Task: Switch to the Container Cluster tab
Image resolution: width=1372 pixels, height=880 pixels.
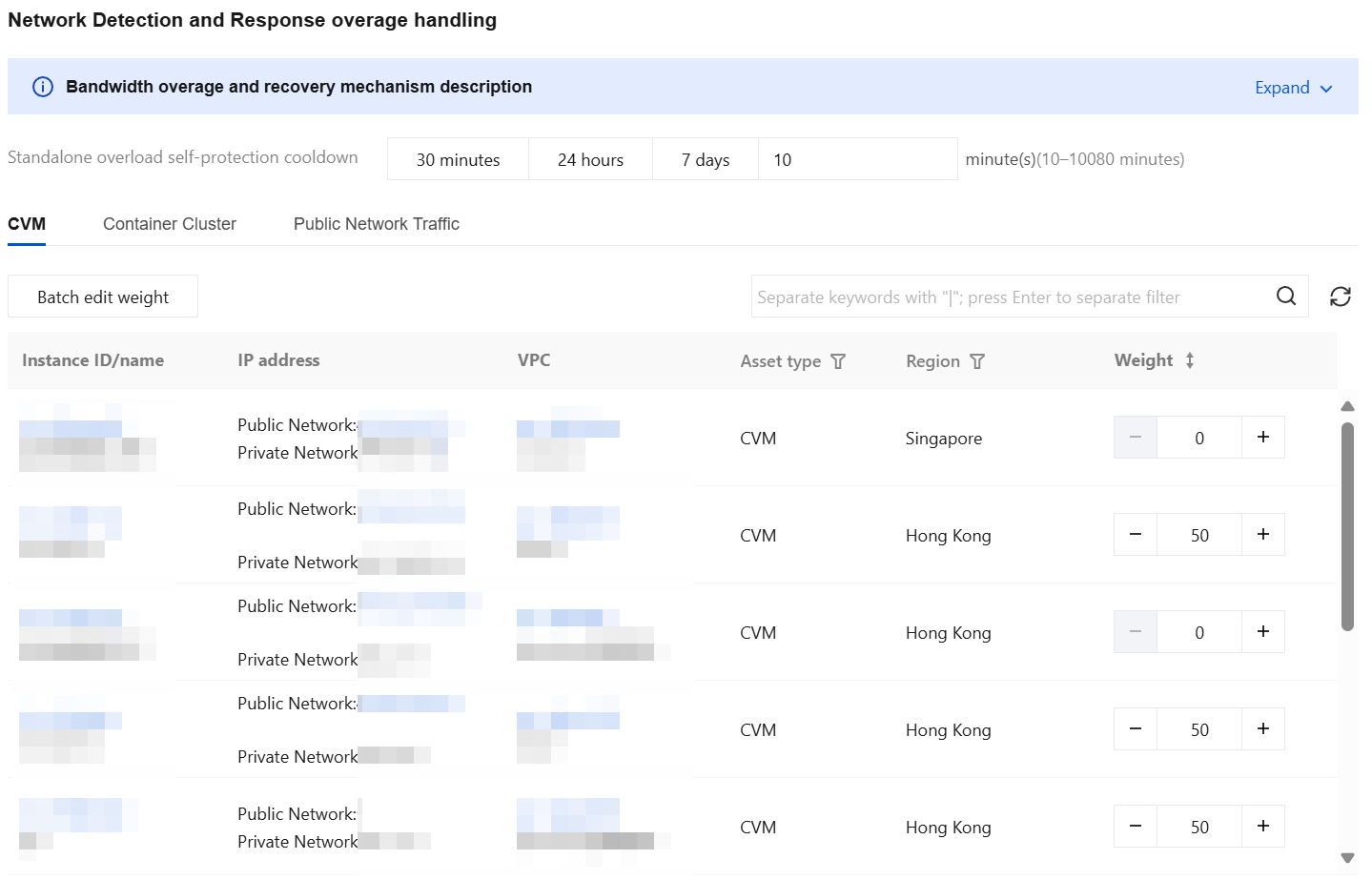Action: click(x=170, y=224)
